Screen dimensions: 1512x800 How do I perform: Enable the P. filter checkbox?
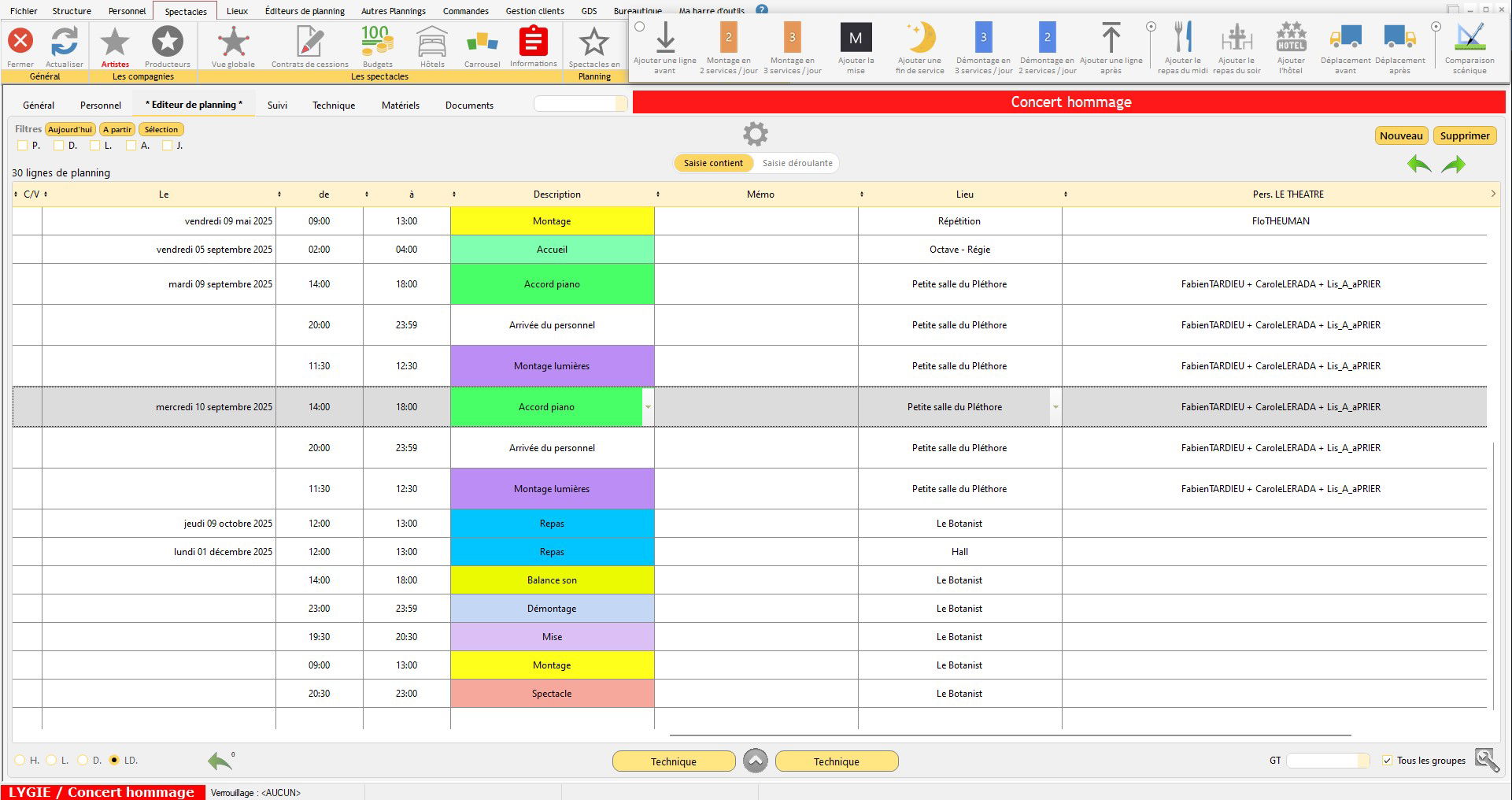[x=22, y=146]
